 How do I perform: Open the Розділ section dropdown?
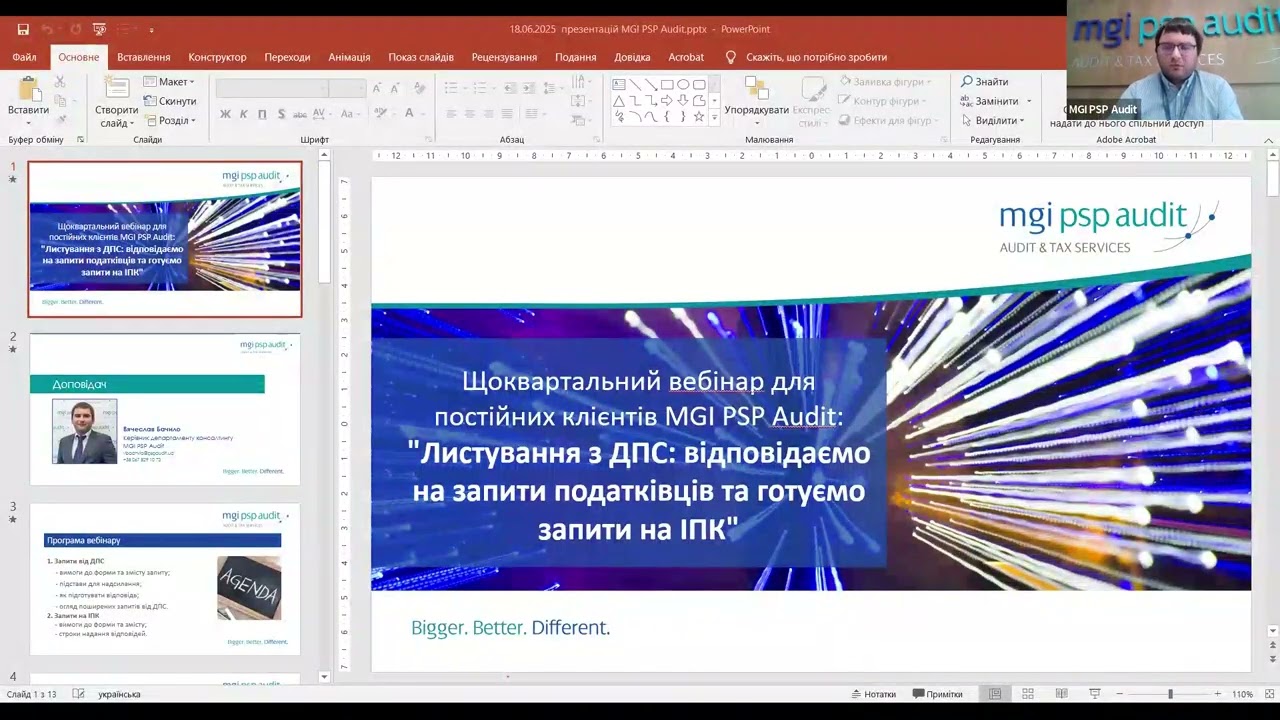click(x=169, y=120)
